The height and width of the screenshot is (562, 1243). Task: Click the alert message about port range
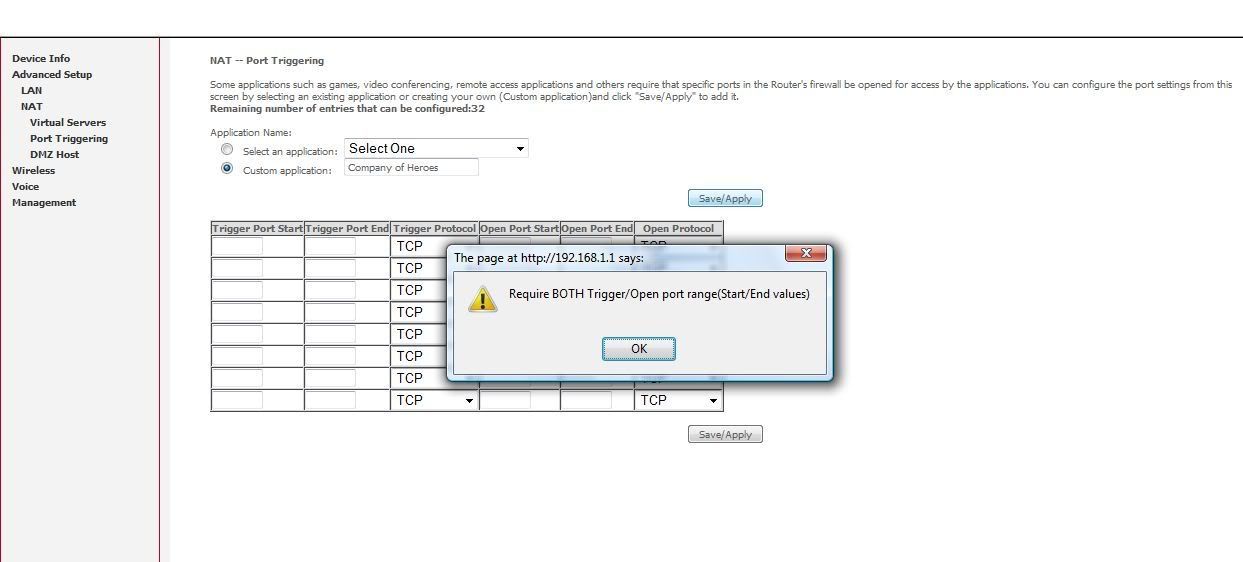(x=659, y=294)
